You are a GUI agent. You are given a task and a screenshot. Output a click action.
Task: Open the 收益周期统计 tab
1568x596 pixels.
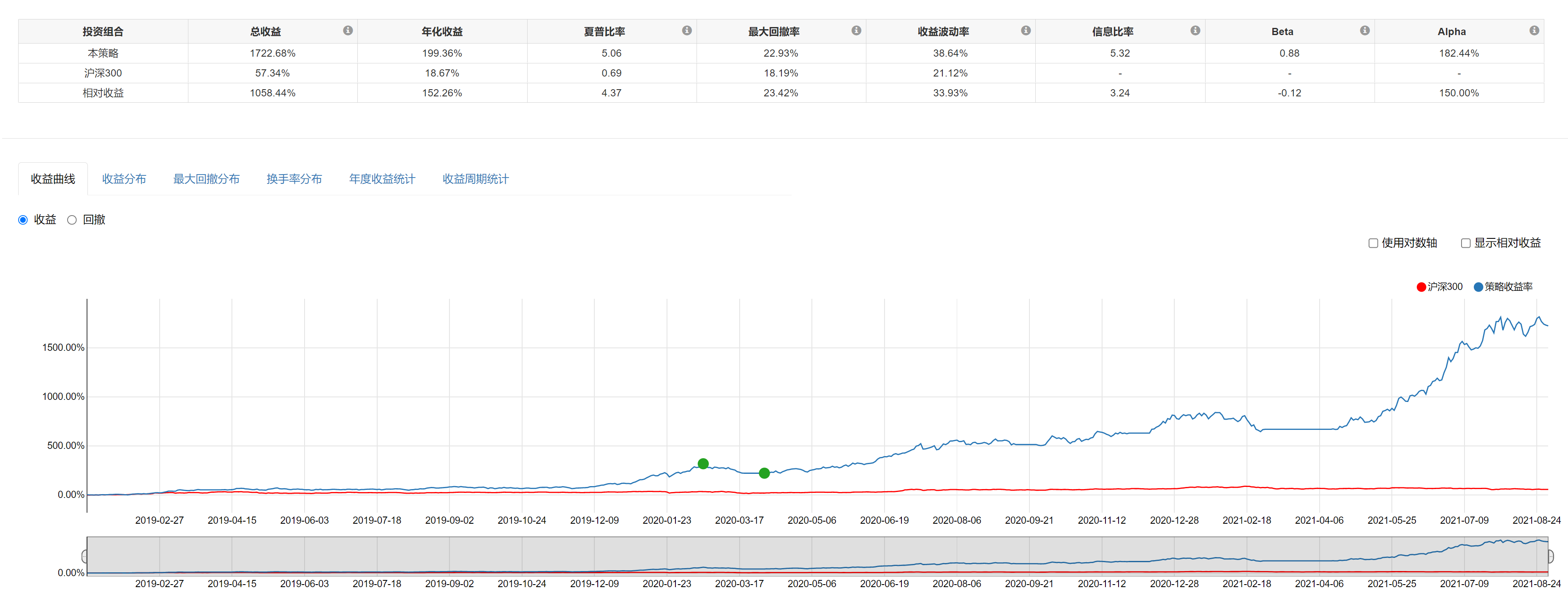475,178
